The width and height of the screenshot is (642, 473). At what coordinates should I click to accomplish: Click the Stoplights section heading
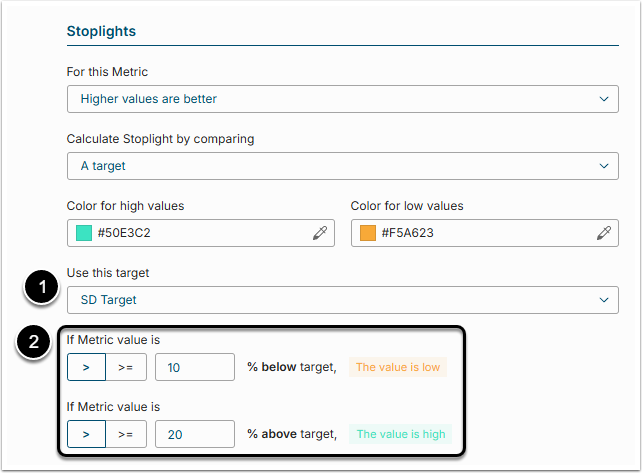101,31
